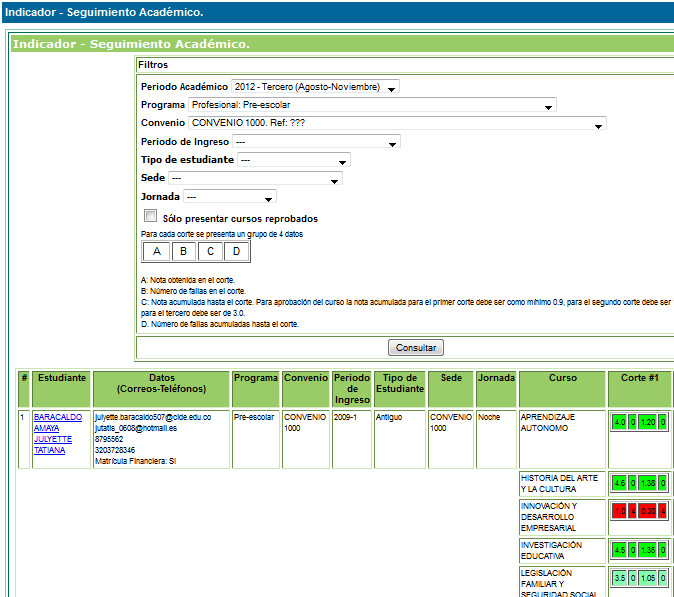Click legend box A
Screen dimensions: 674x597
156,251
